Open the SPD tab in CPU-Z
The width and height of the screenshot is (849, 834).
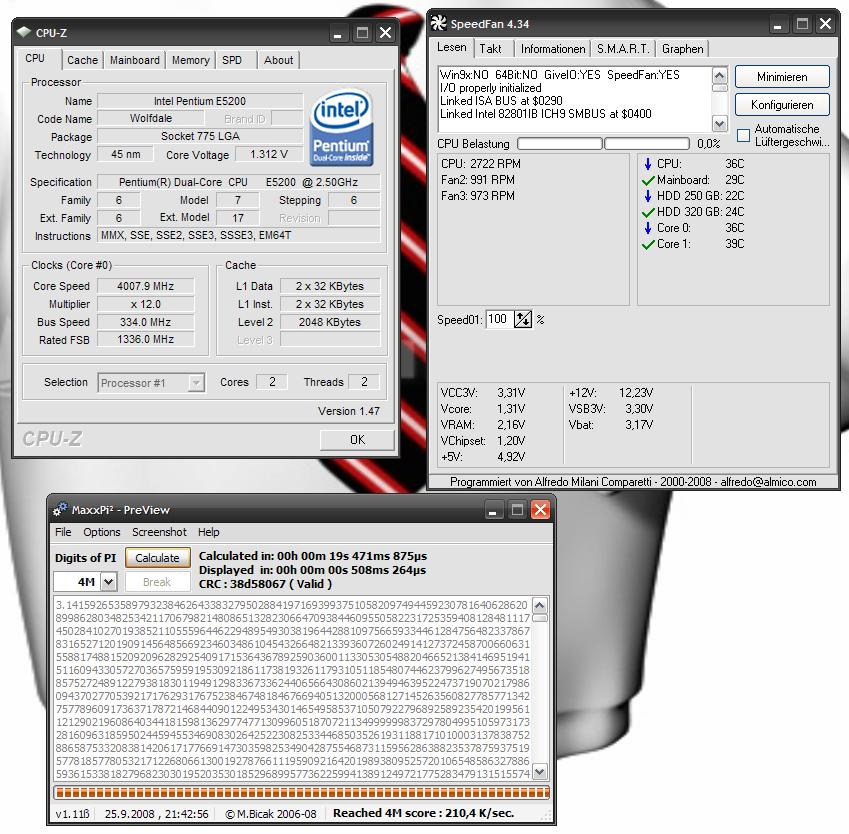232,60
